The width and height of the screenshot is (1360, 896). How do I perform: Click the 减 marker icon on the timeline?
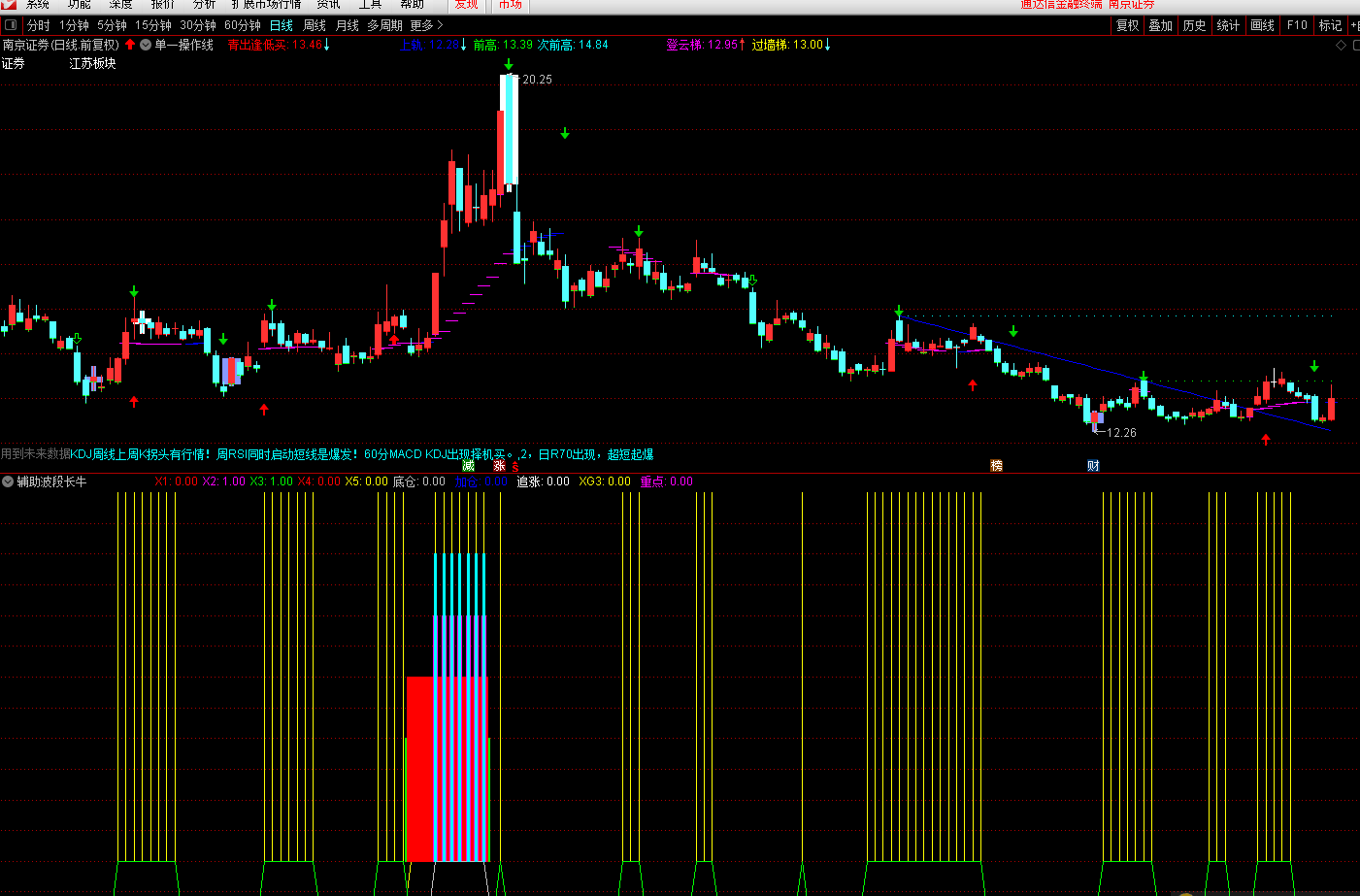(469, 466)
